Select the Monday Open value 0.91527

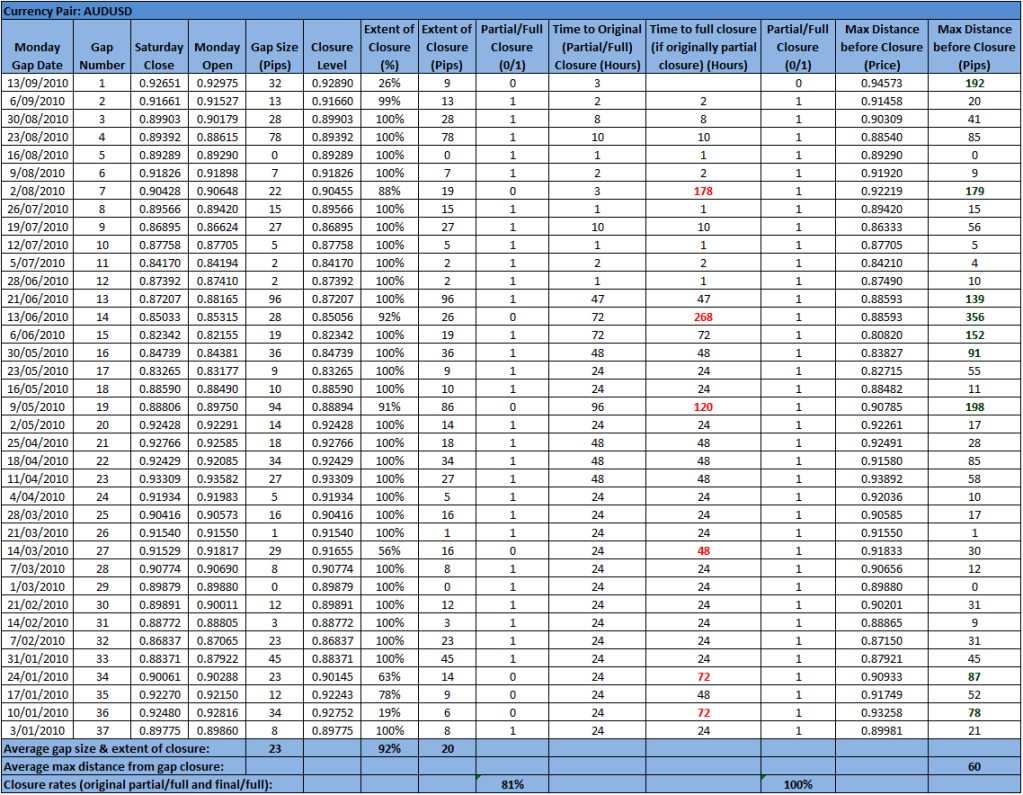coord(217,101)
